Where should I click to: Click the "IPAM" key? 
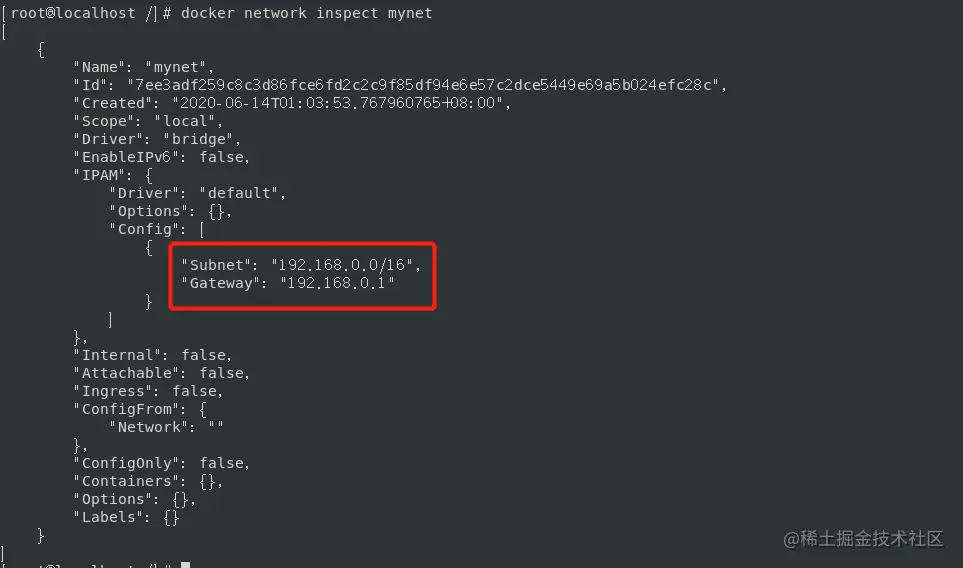tap(98, 175)
